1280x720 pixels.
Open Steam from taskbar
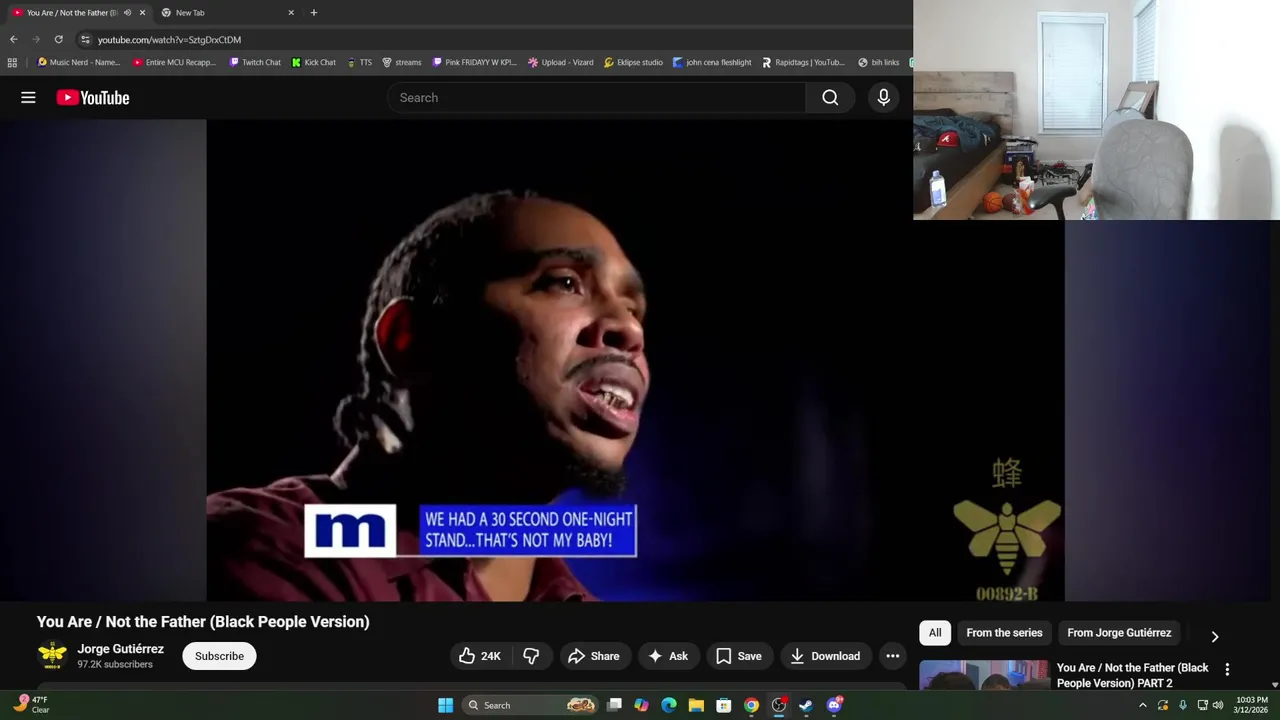(806, 705)
